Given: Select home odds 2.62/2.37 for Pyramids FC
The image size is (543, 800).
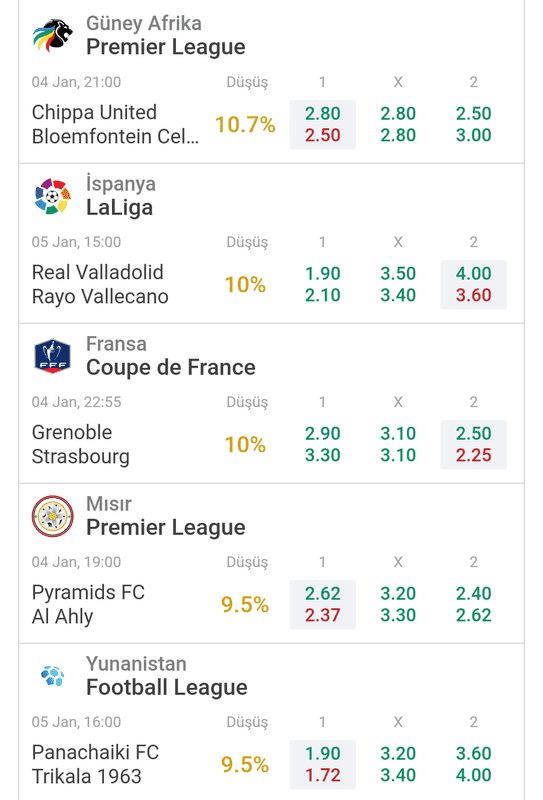Looking at the screenshot, I should tap(323, 605).
